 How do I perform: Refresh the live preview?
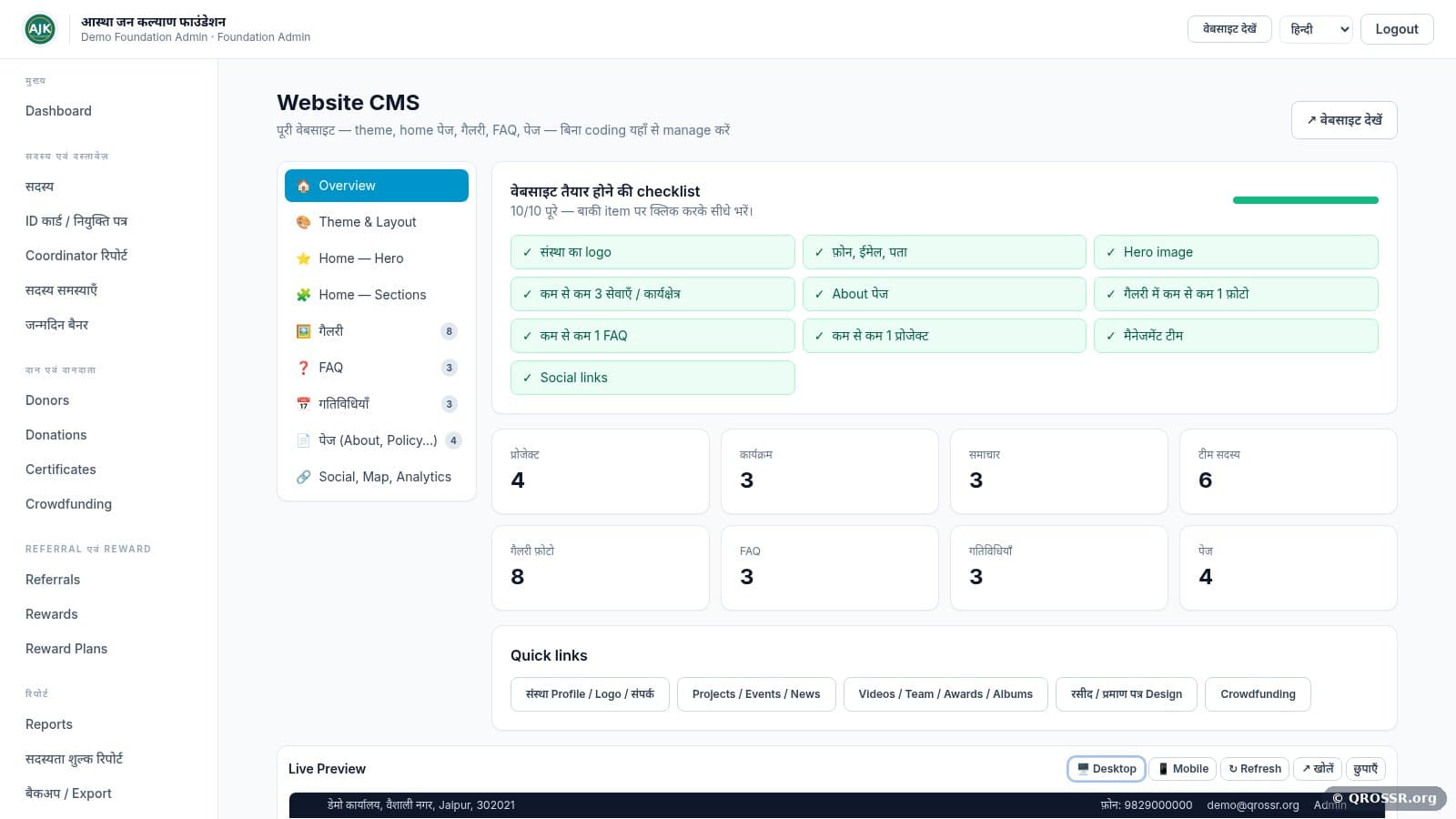(1255, 769)
